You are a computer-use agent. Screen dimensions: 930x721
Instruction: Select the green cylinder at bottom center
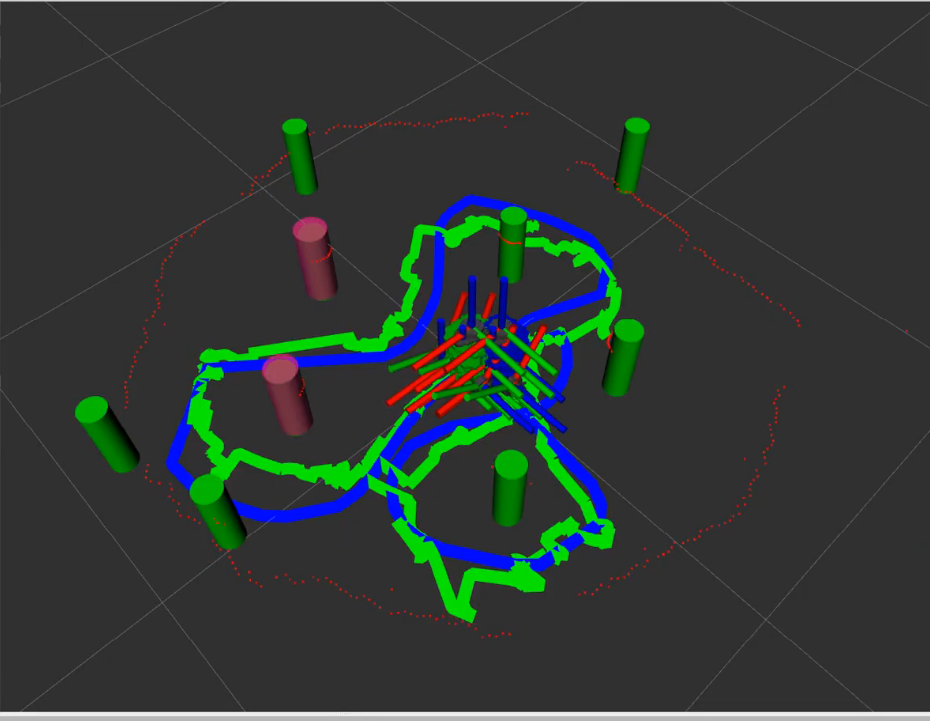(510, 488)
